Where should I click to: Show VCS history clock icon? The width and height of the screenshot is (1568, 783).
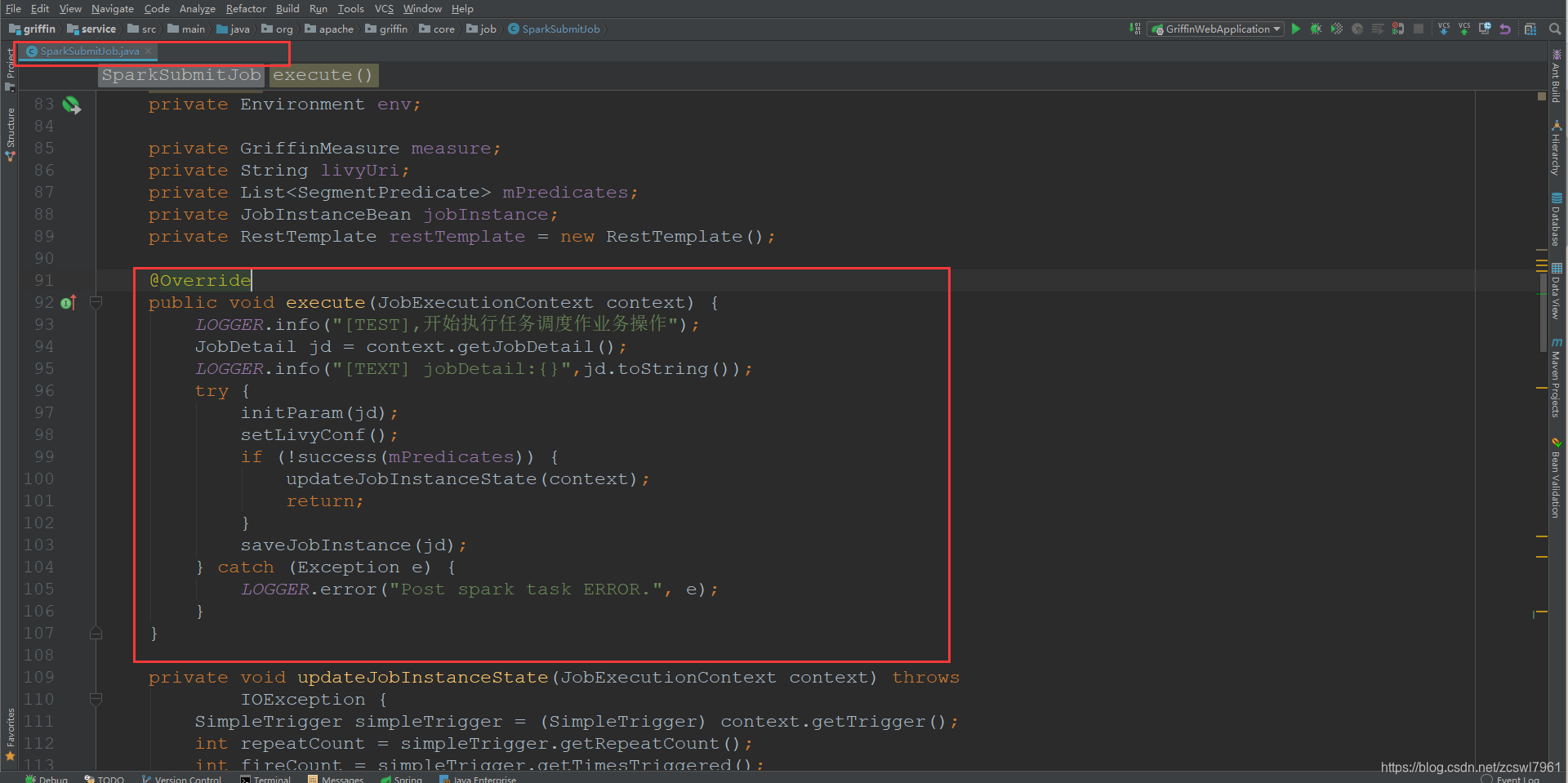[x=1485, y=29]
